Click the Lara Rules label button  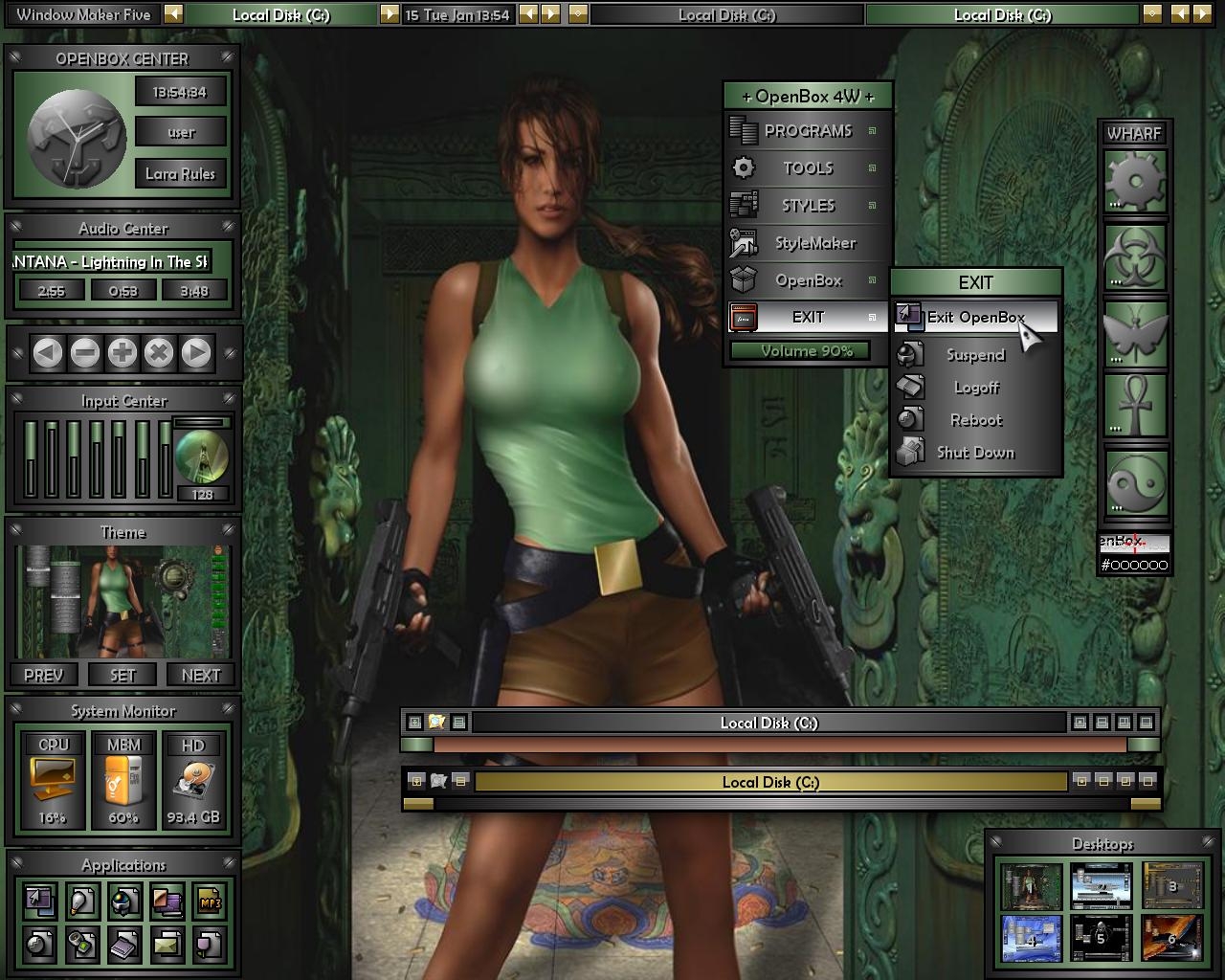point(181,173)
